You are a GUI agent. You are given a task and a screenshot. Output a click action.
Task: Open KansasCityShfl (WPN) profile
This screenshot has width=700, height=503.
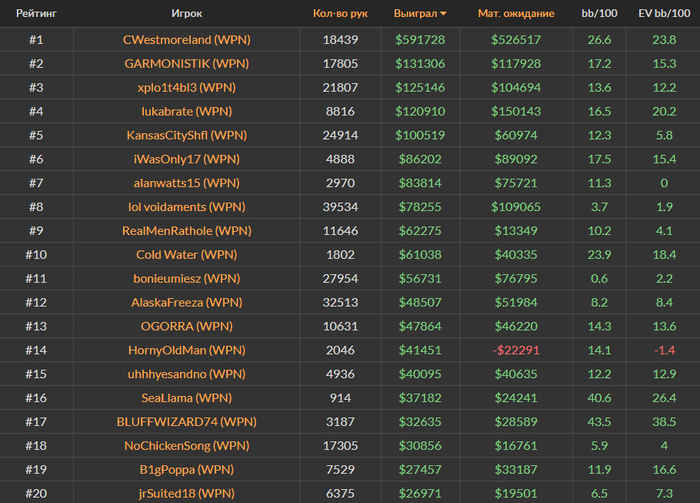click(x=186, y=135)
